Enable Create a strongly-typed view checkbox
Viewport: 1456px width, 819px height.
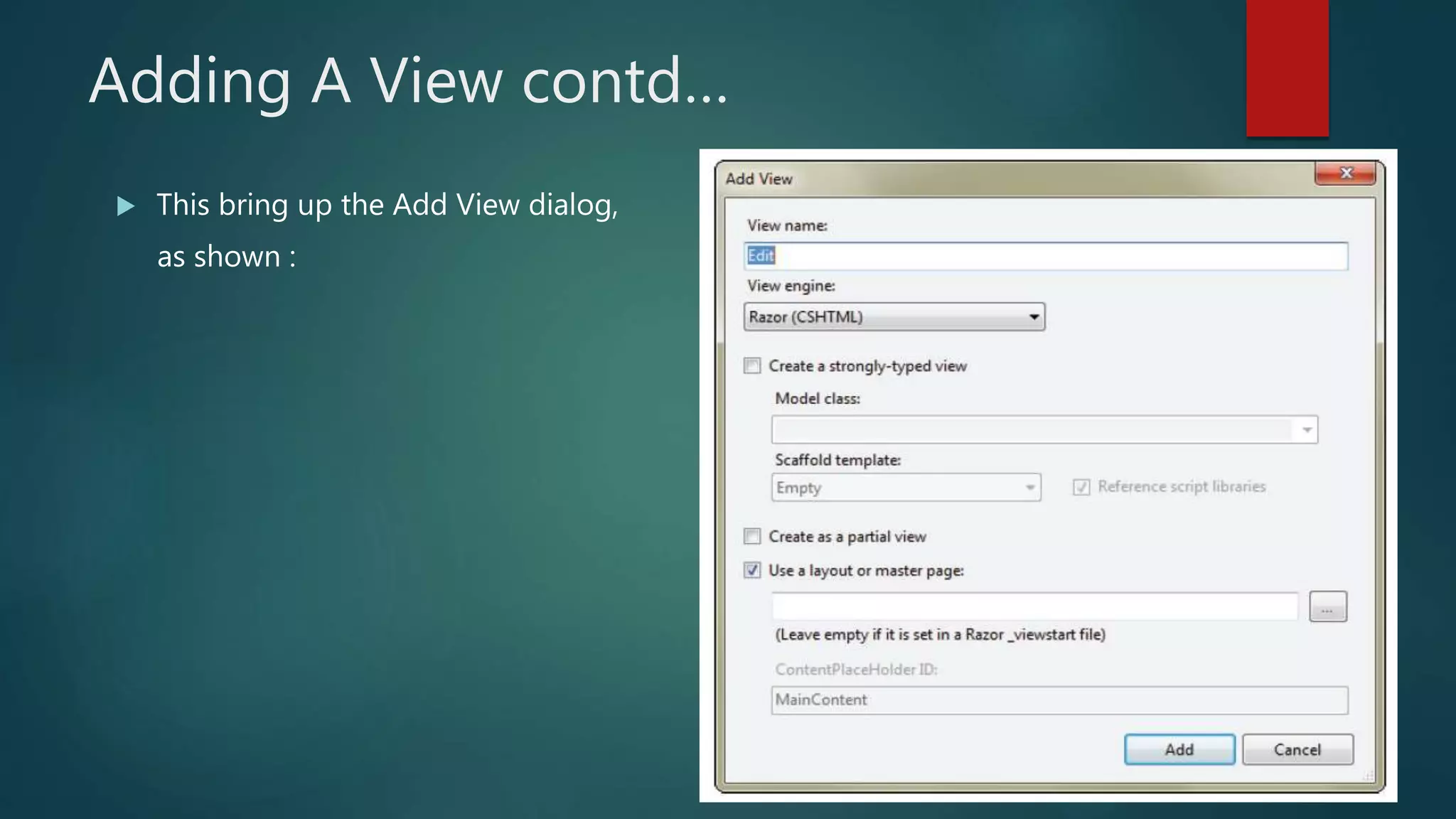click(x=752, y=366)
